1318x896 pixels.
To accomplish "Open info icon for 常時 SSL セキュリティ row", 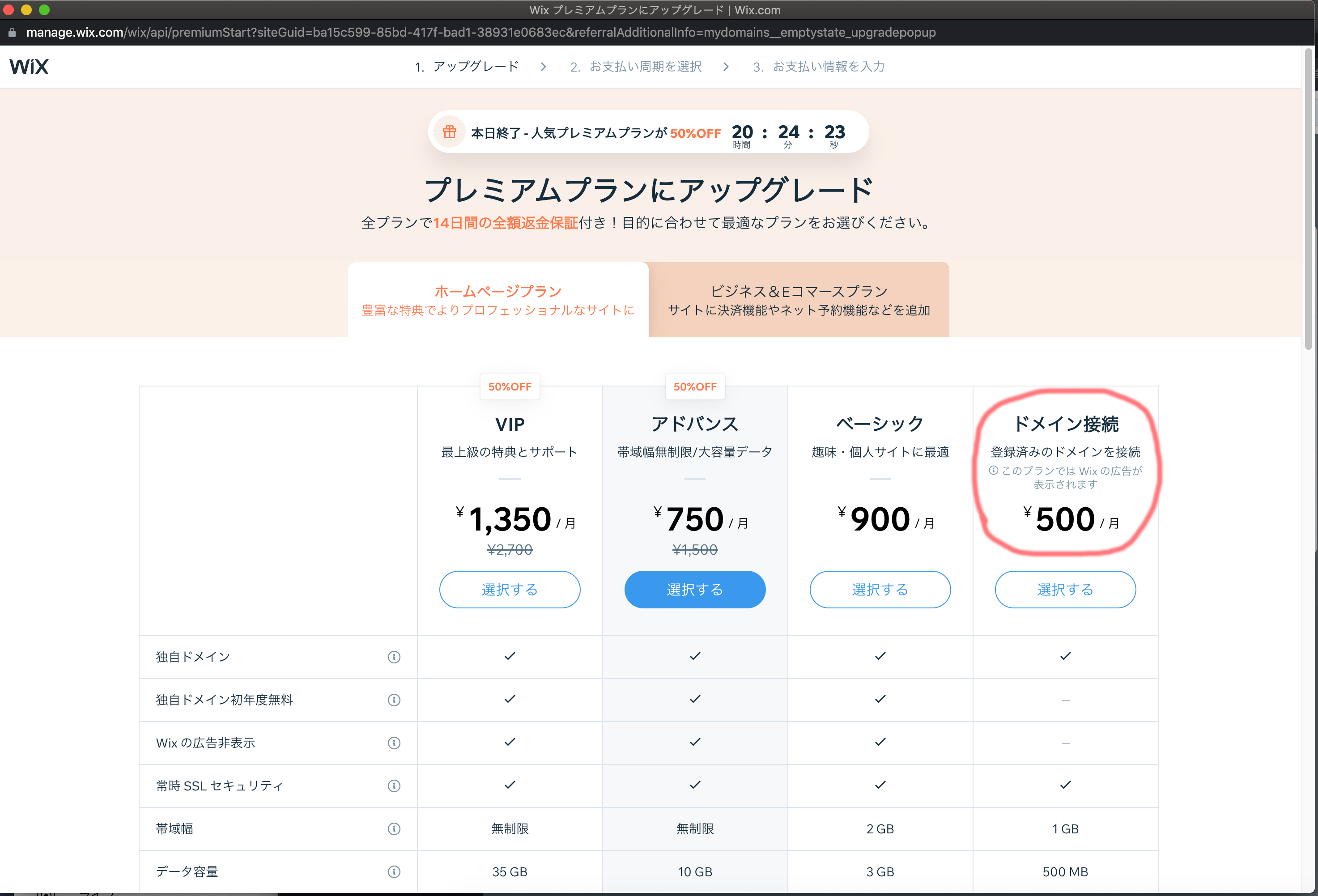I will click(x=394, y=786).
